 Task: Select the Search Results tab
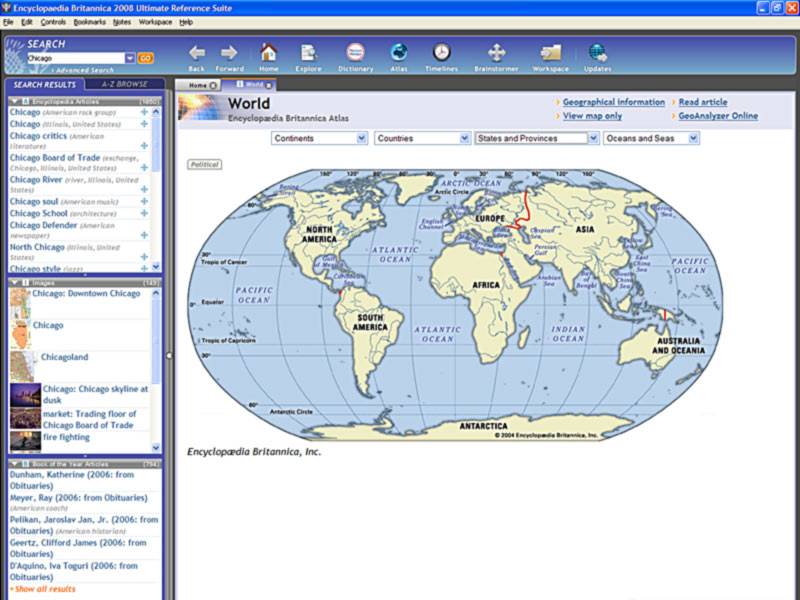pyautogui.click(x=44, y=84)
